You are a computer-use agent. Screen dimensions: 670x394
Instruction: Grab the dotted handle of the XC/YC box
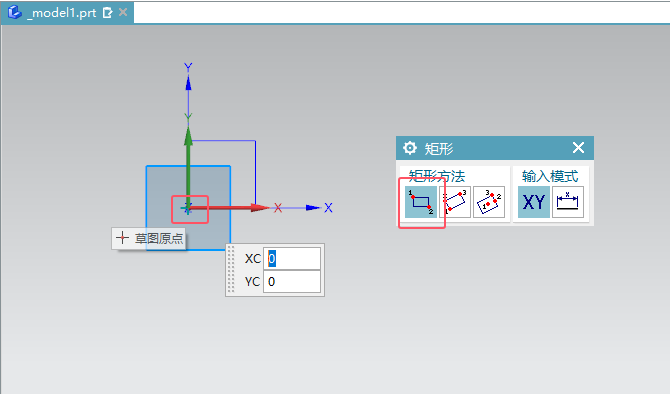point(231,270)
